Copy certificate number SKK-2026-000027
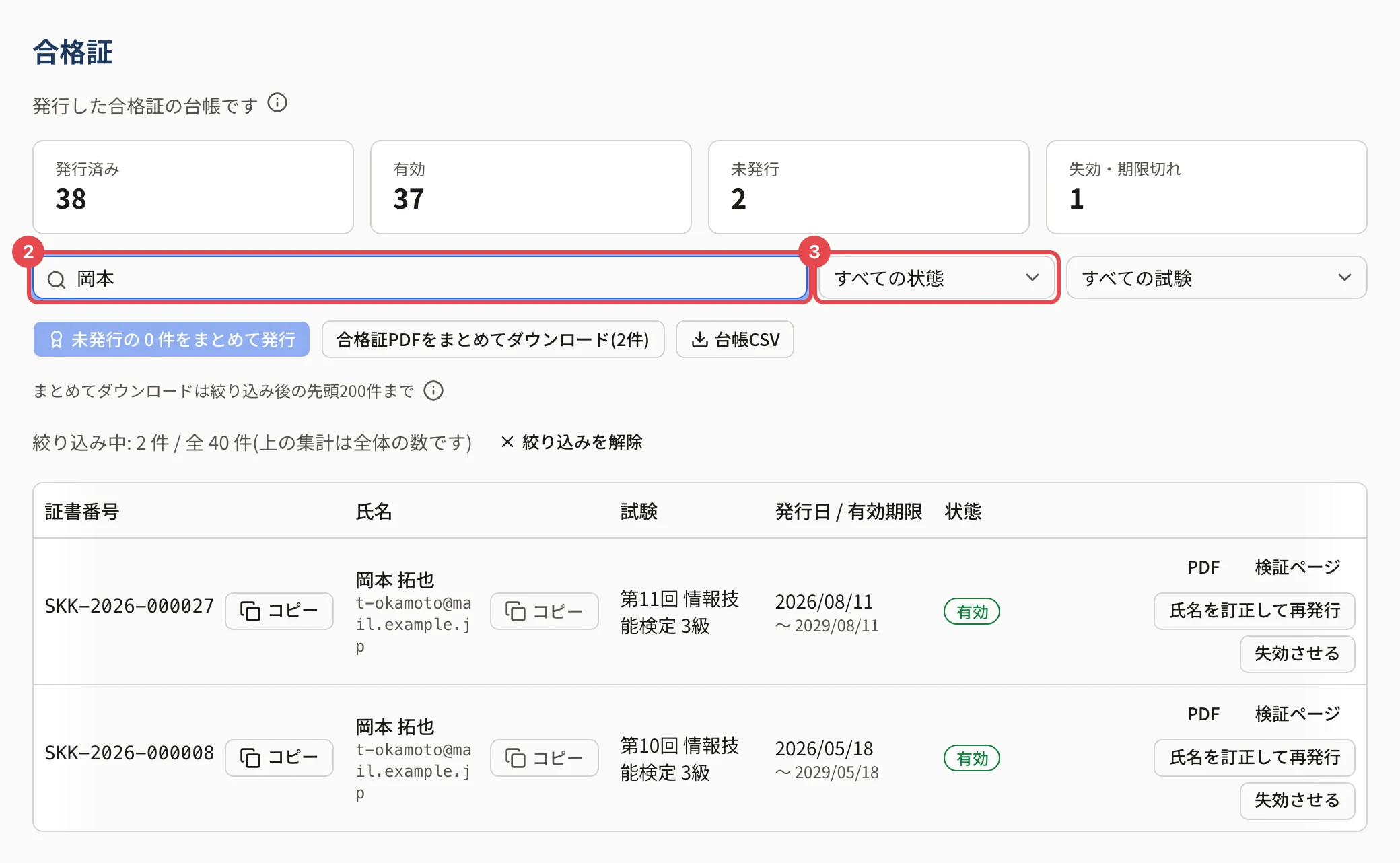Viewport: 1400px width, 863px height. tap(279, 611)
